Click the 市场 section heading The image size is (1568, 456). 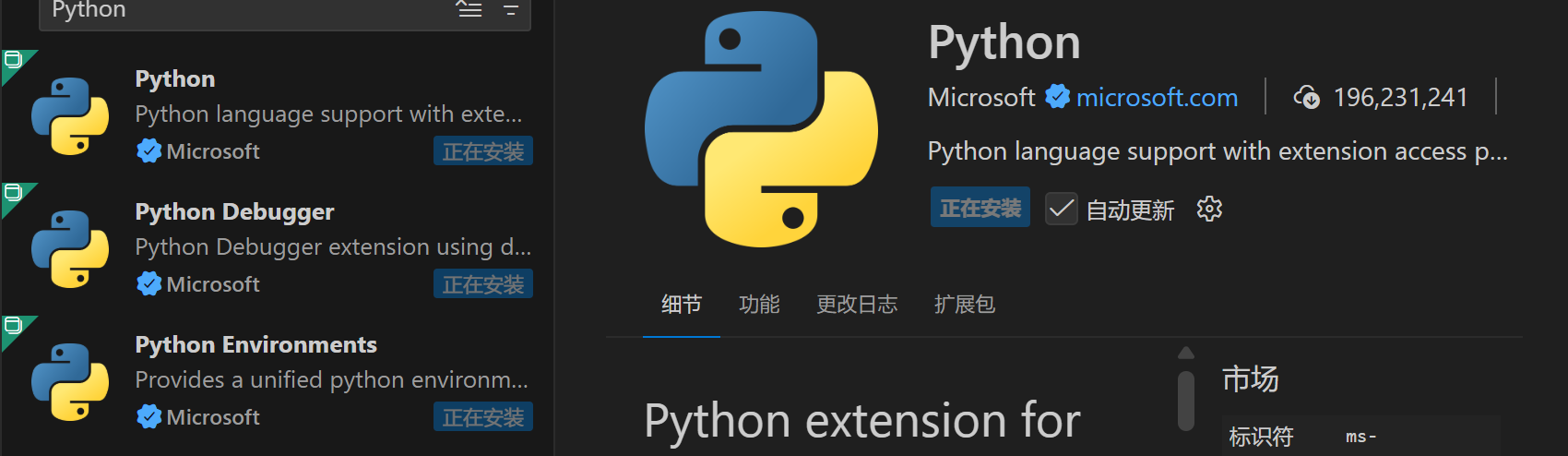coord(1250,378)
